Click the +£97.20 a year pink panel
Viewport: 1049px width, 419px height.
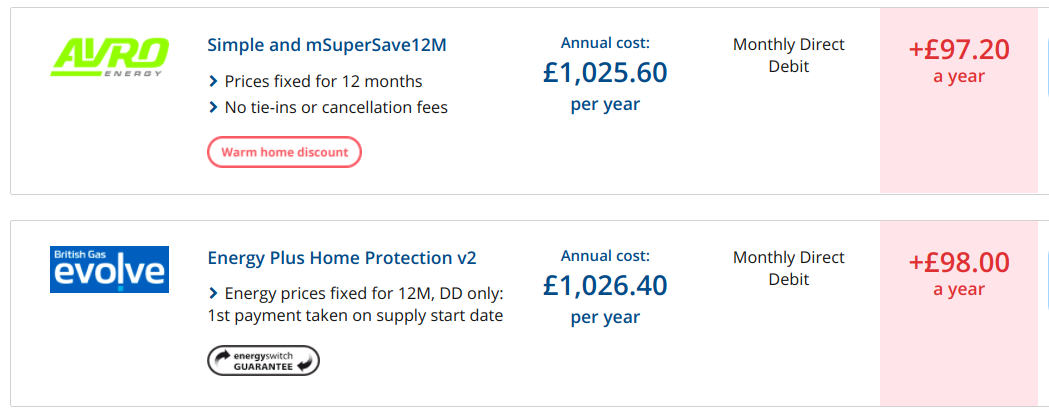tap(959, 101)
